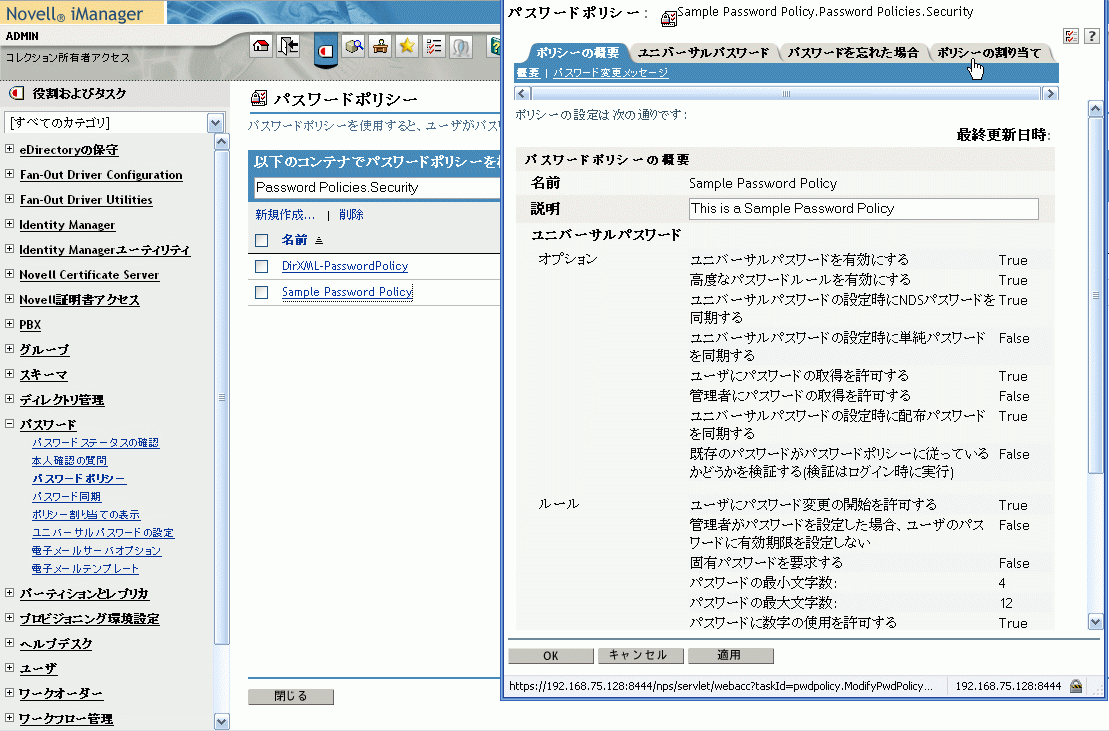Screen dimensions: 1109x731
Task: Click the grayed Monitor icon in toolbar
Action: (460, 47)
